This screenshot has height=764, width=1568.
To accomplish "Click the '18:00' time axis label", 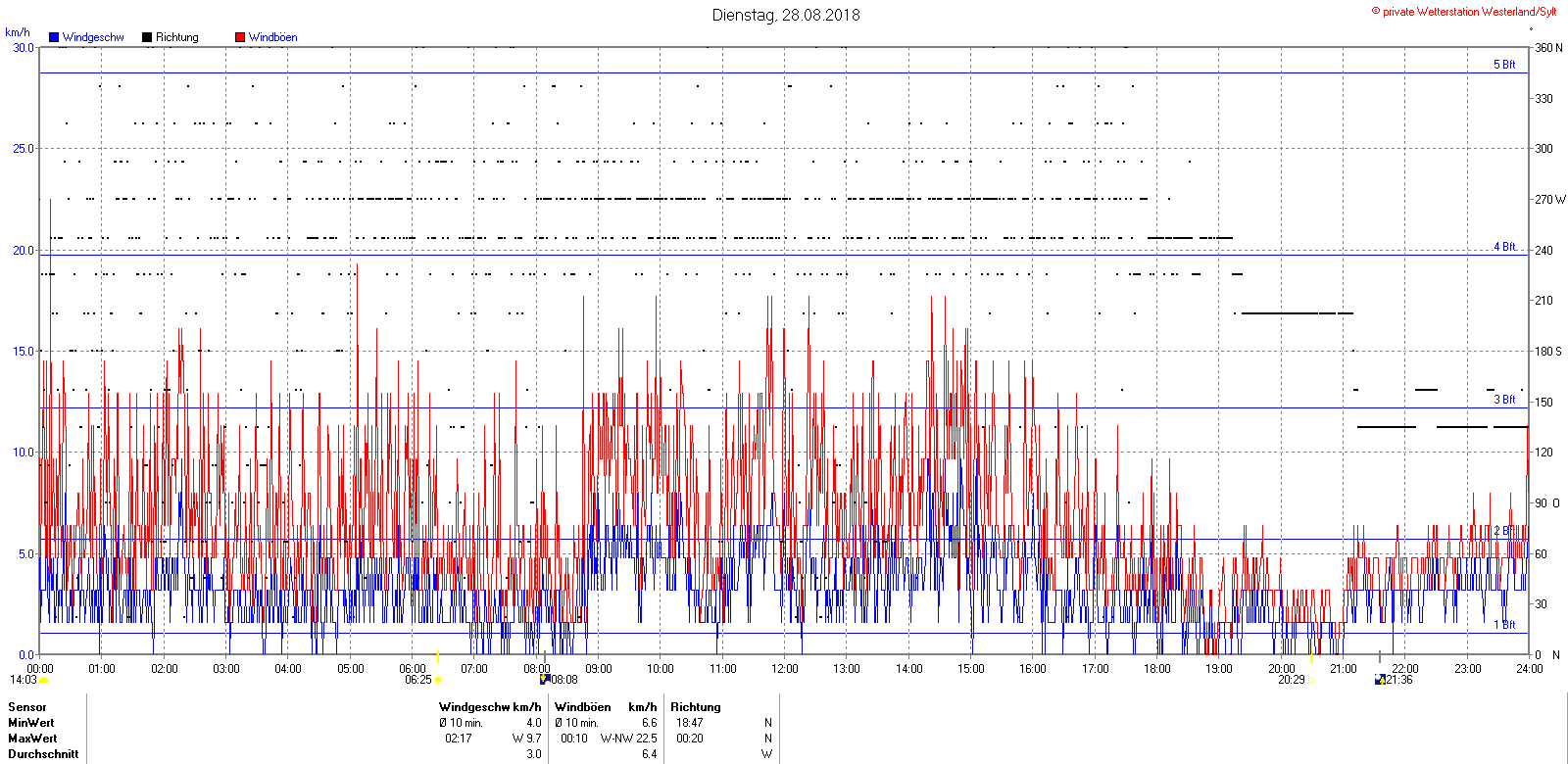I will (1157, 669).
